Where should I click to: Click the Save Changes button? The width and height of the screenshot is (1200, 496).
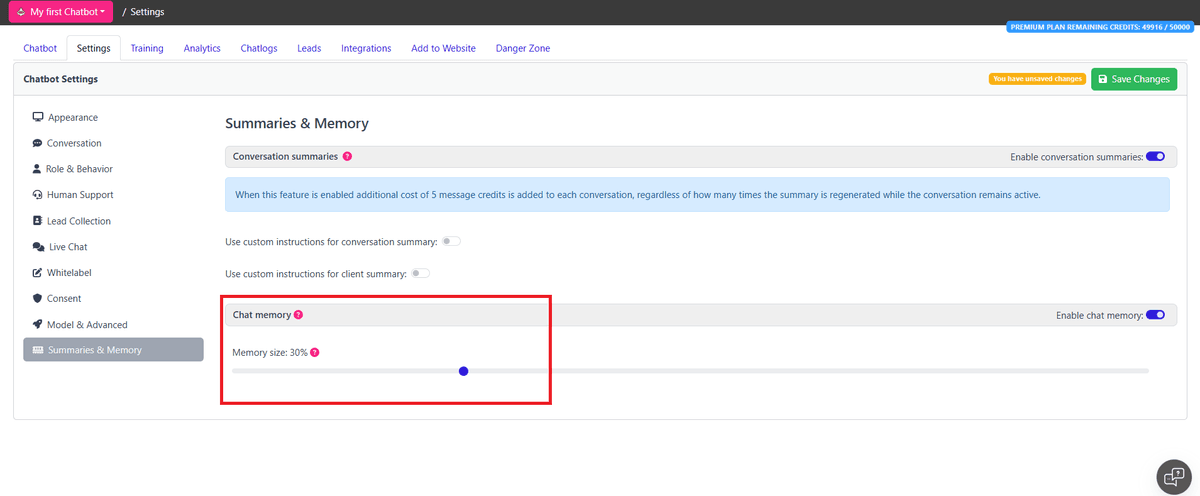click(1133, 79)
